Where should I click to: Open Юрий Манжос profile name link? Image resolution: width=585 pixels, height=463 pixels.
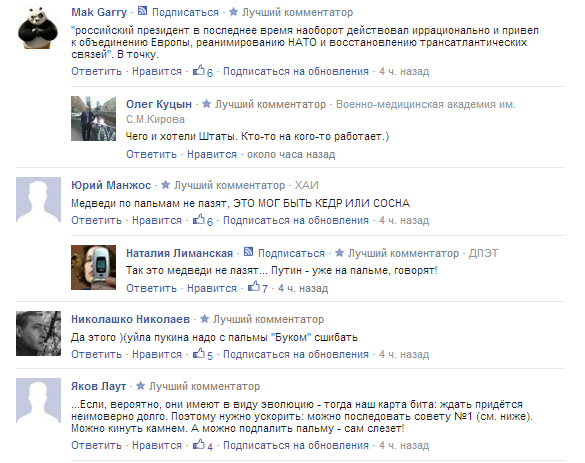(x=111, y=185)
